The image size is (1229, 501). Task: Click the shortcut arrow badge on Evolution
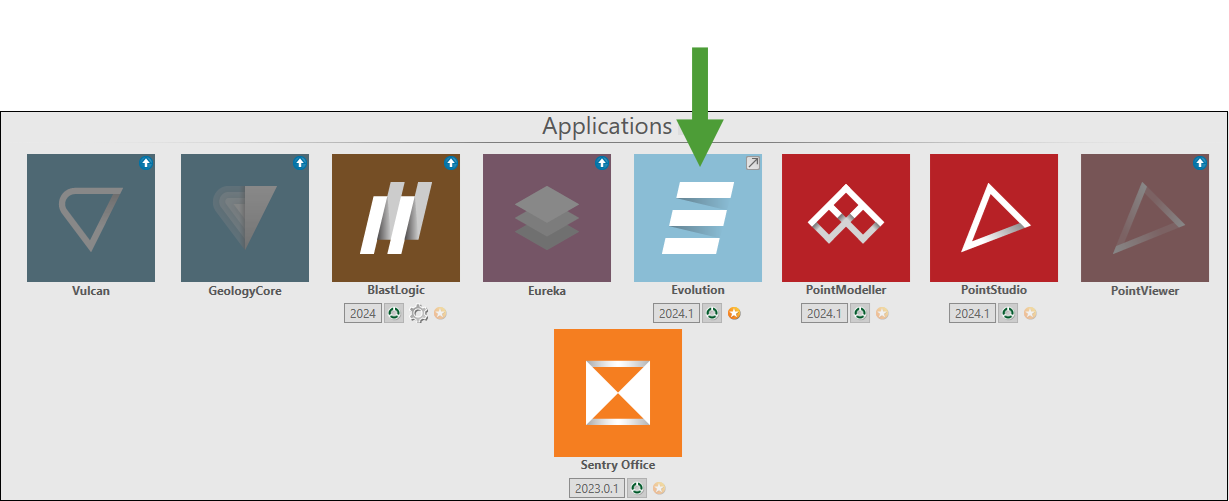[753, 162]
